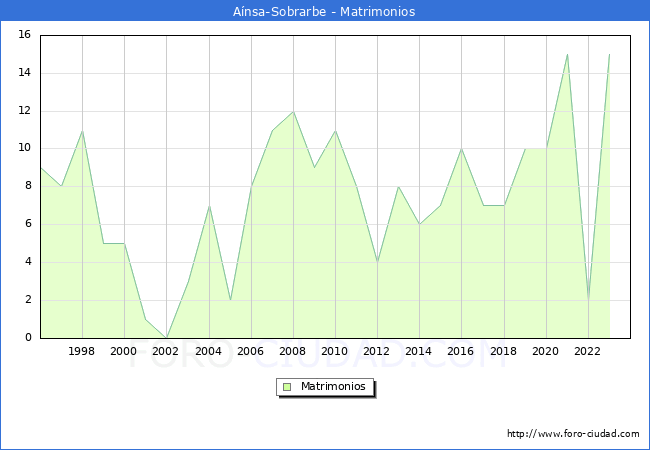Click the 2002 zero data point
This screenshot has height=450, width=650.
point(166,337)
